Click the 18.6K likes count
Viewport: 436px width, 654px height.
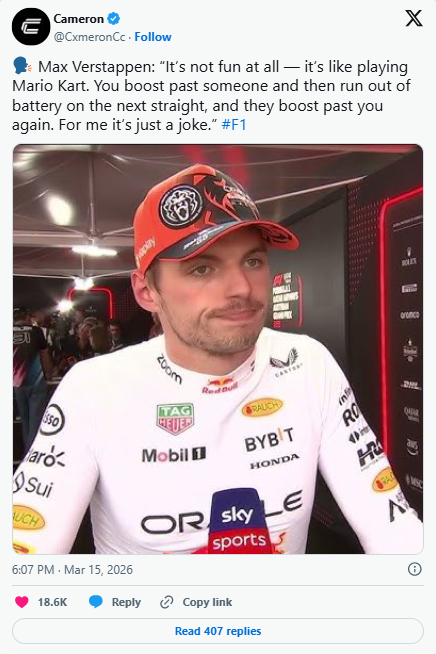(x=53, y=602)
